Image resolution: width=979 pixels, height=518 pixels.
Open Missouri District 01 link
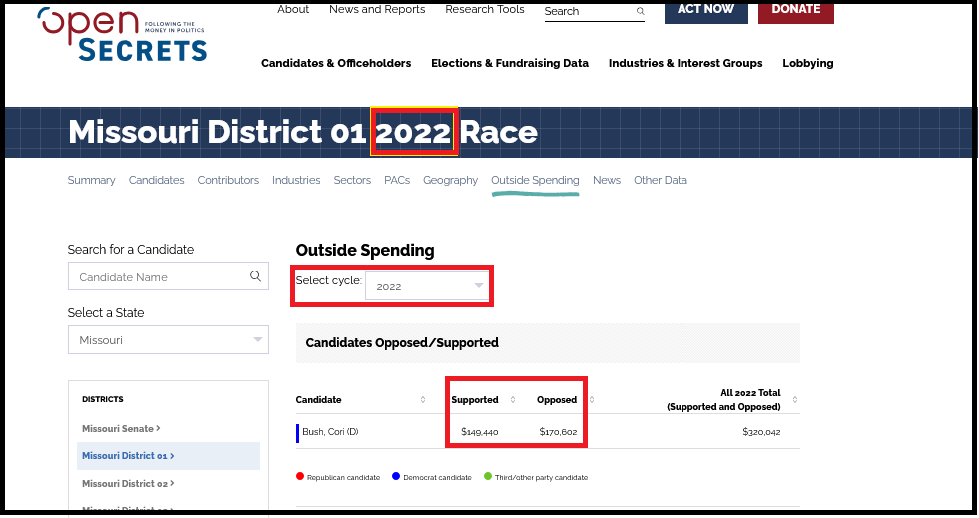[128, 456]
